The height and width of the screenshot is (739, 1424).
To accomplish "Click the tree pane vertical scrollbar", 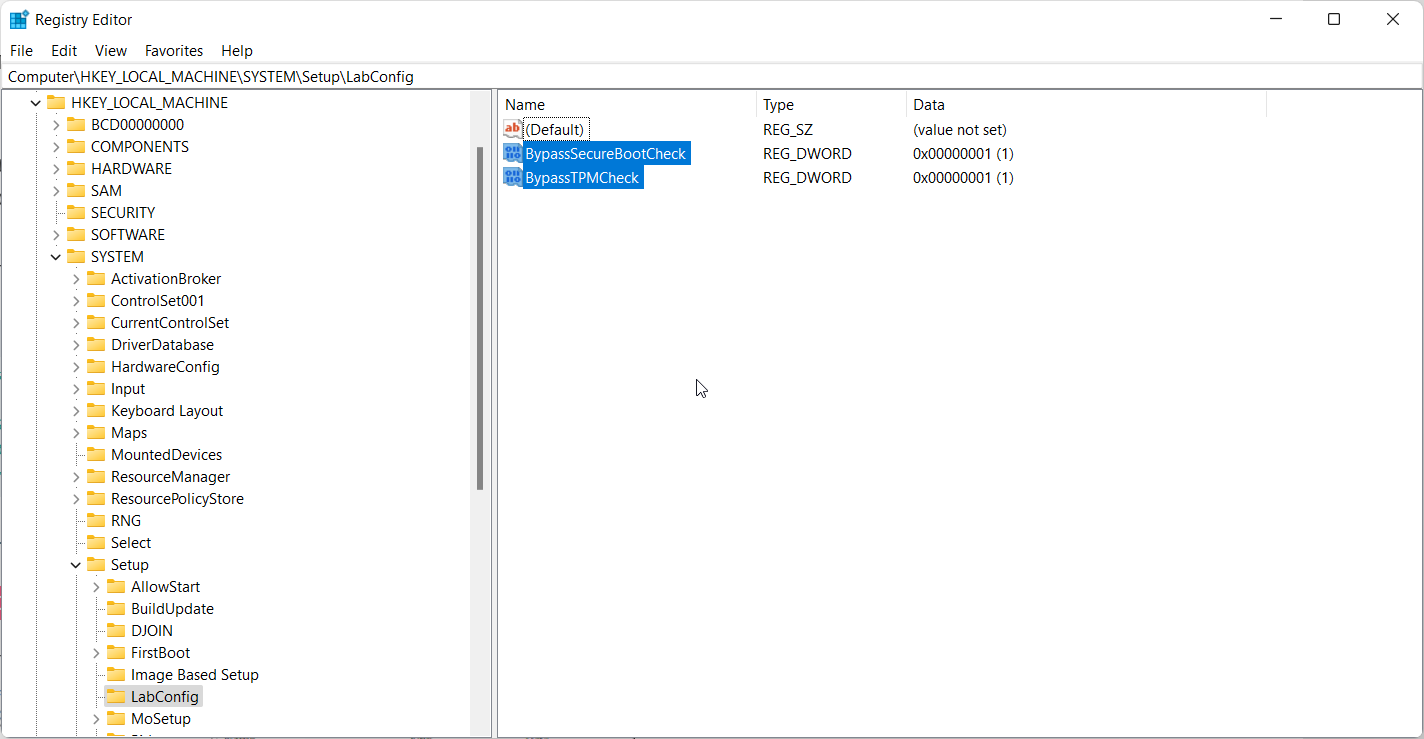I will (x=480, y=318).
